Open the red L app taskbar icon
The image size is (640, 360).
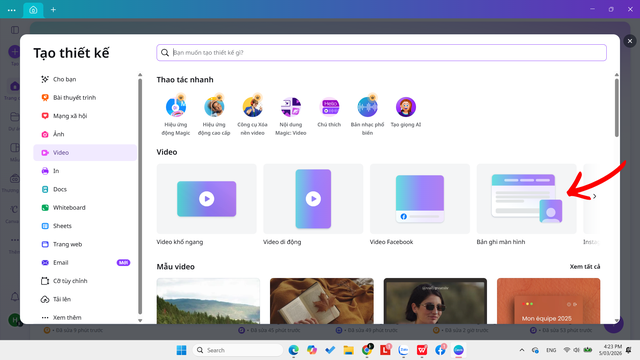385,350
